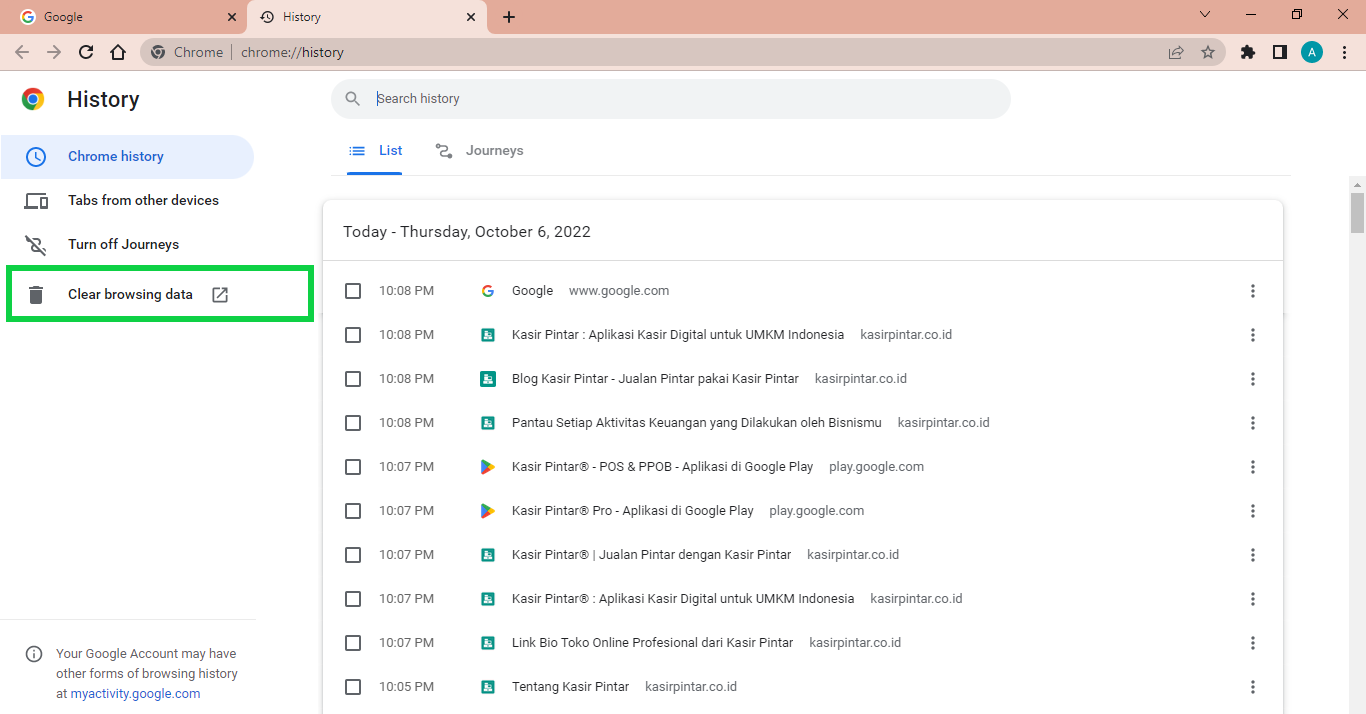
Task: Visit myactivity.google.com link
Action: pos(135,694)
